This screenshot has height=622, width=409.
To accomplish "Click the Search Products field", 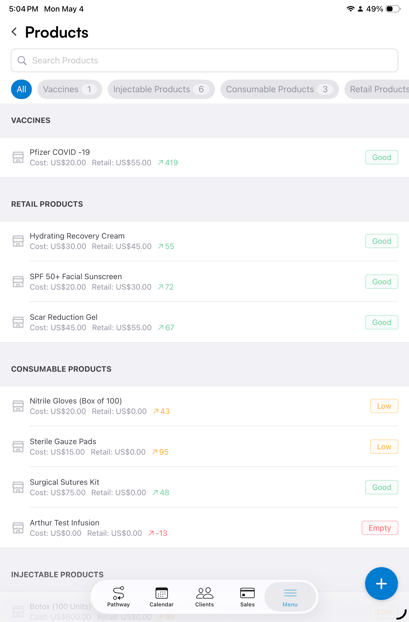I will click(204, 60).
